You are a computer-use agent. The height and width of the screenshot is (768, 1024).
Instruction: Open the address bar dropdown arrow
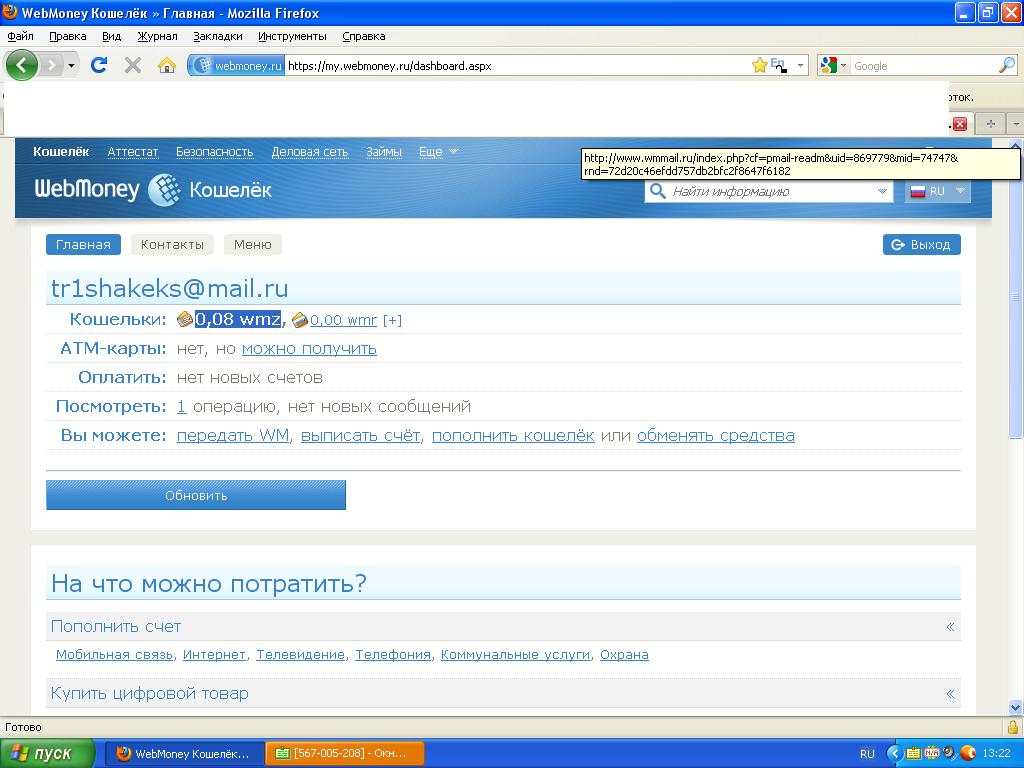tap(800, 65)
